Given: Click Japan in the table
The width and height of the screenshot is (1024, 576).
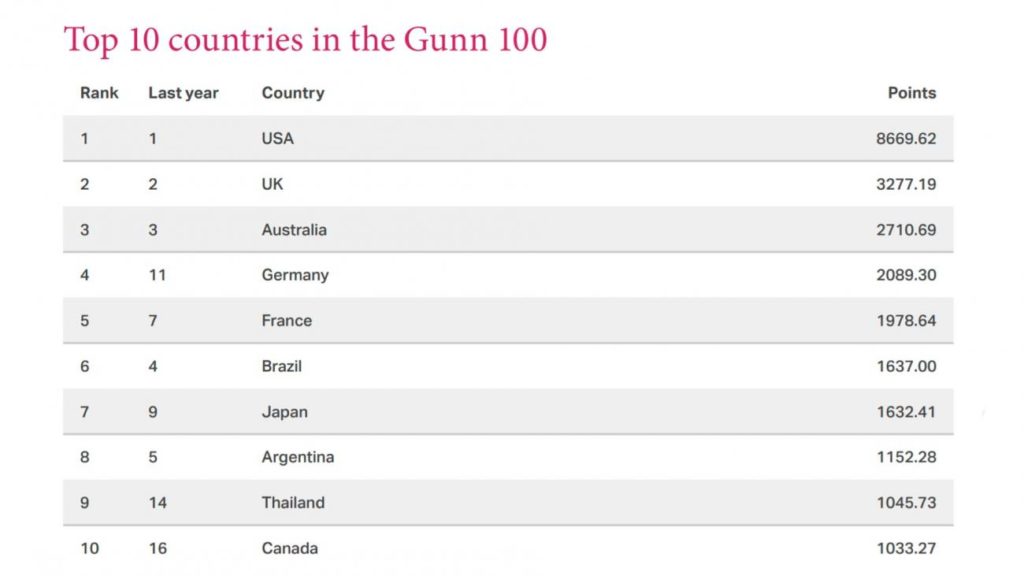Looking at the screenshot, I should 285,412.
